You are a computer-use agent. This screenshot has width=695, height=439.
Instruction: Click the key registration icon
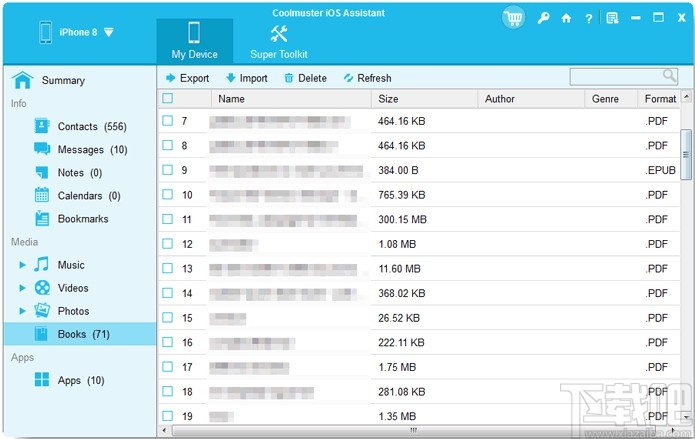point(543,18)
